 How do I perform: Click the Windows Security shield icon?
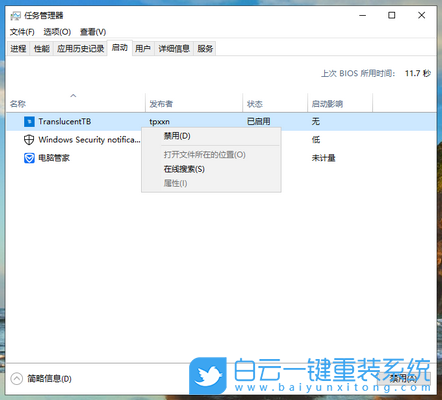[29, 140]
